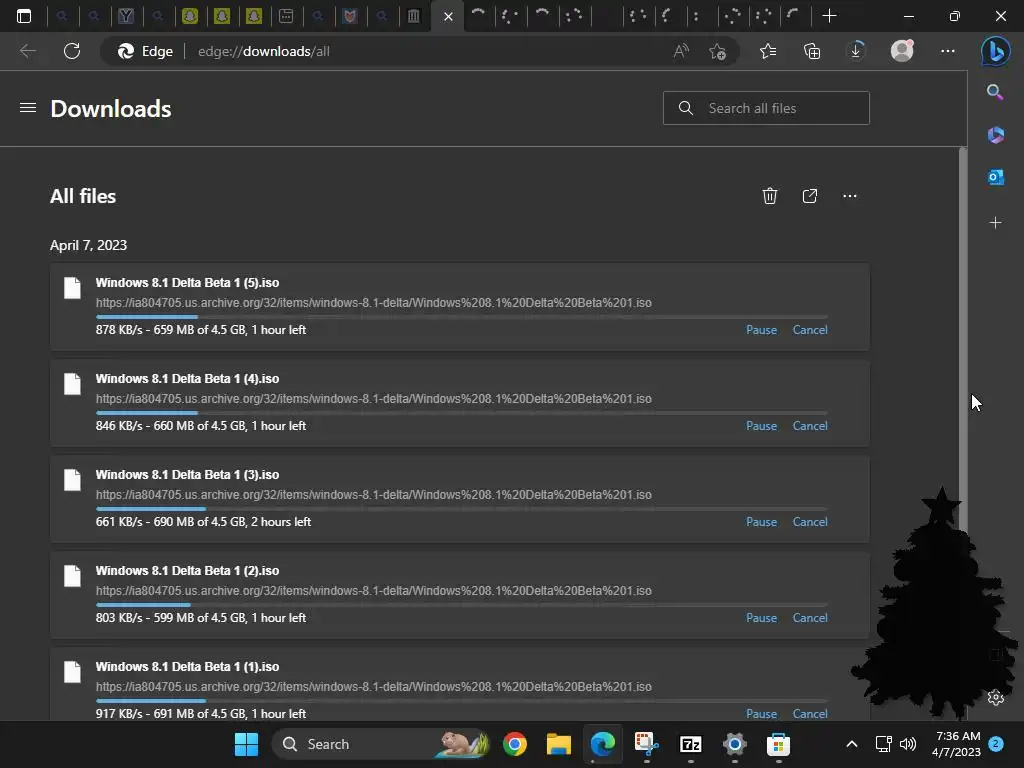Open the source URL under (2).iso
The width and height of the screenshot is (1024, 768).
(x=374, y=591)
